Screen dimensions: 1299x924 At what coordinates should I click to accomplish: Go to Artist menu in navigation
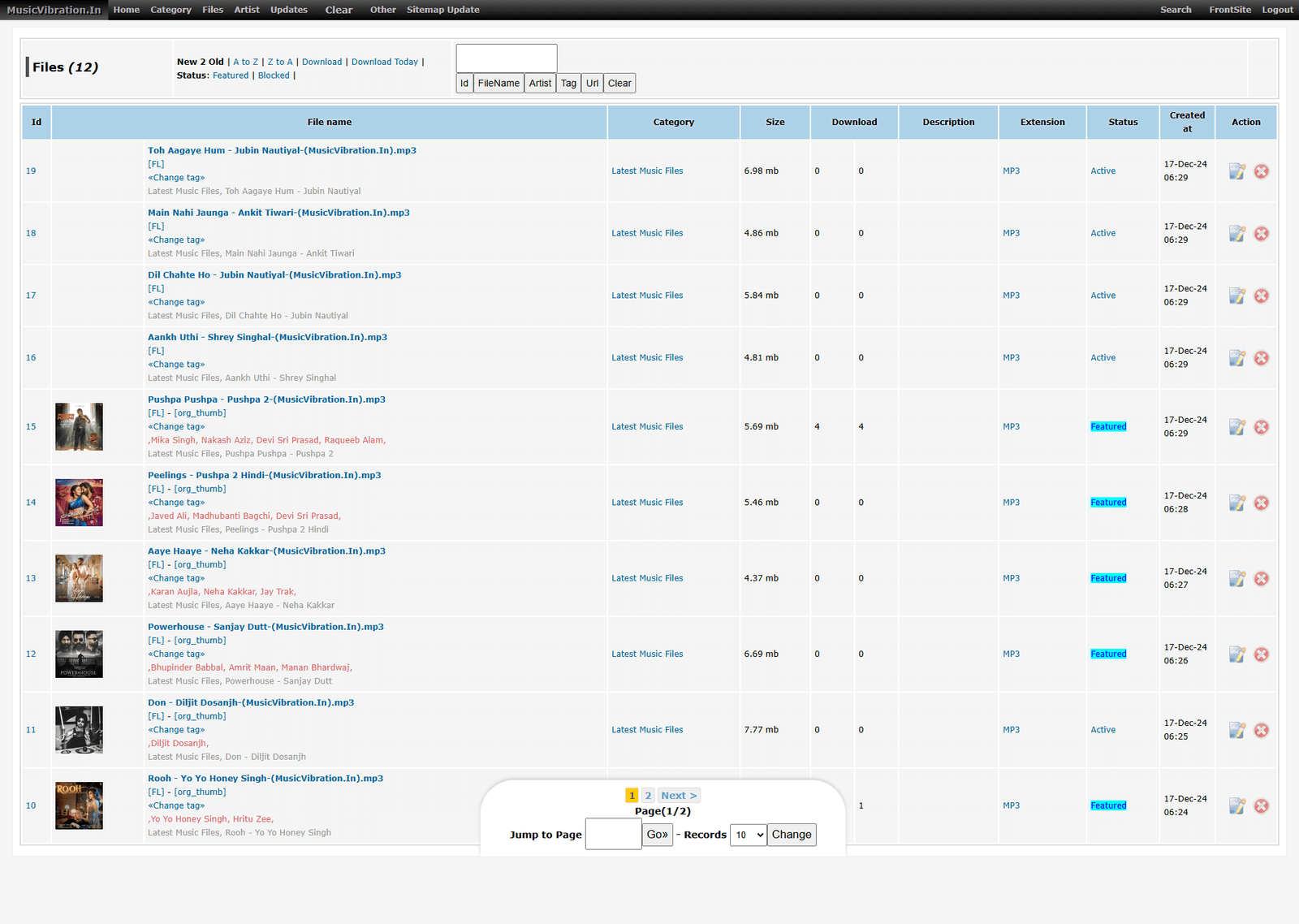[247, 10]
